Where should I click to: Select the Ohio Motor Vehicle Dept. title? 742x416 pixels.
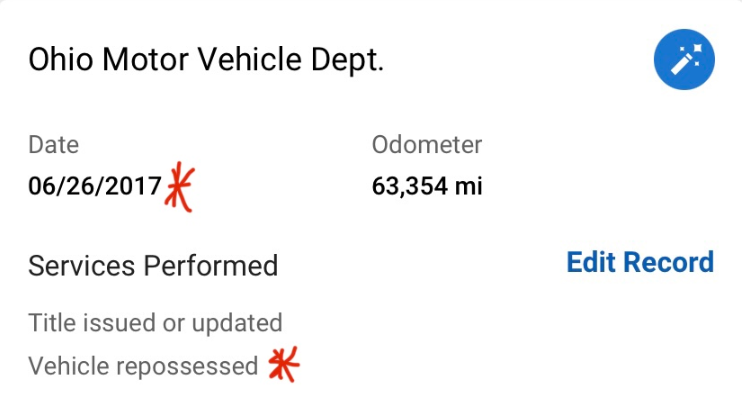[x=206, y=60]
